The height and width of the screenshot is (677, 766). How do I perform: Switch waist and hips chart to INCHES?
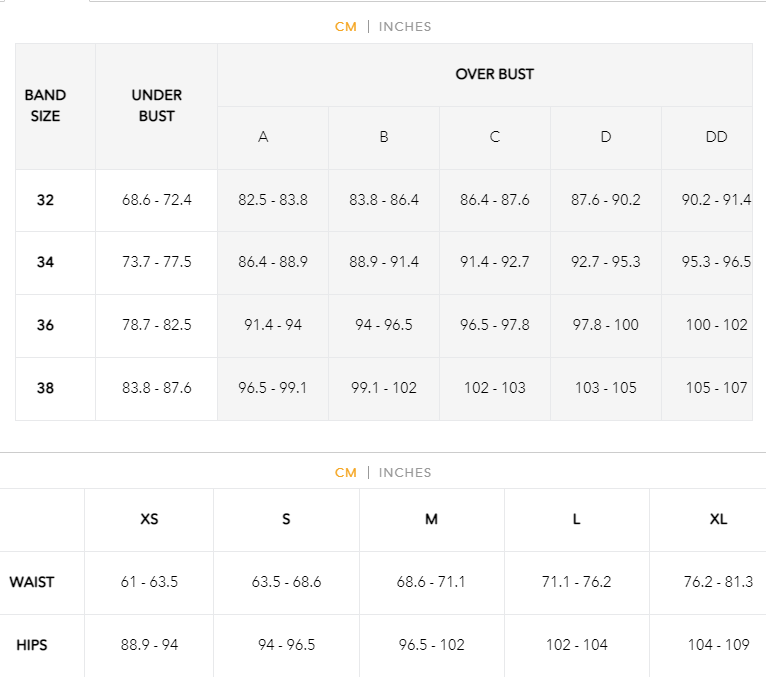pyautogui.click(x=404, y=472)
